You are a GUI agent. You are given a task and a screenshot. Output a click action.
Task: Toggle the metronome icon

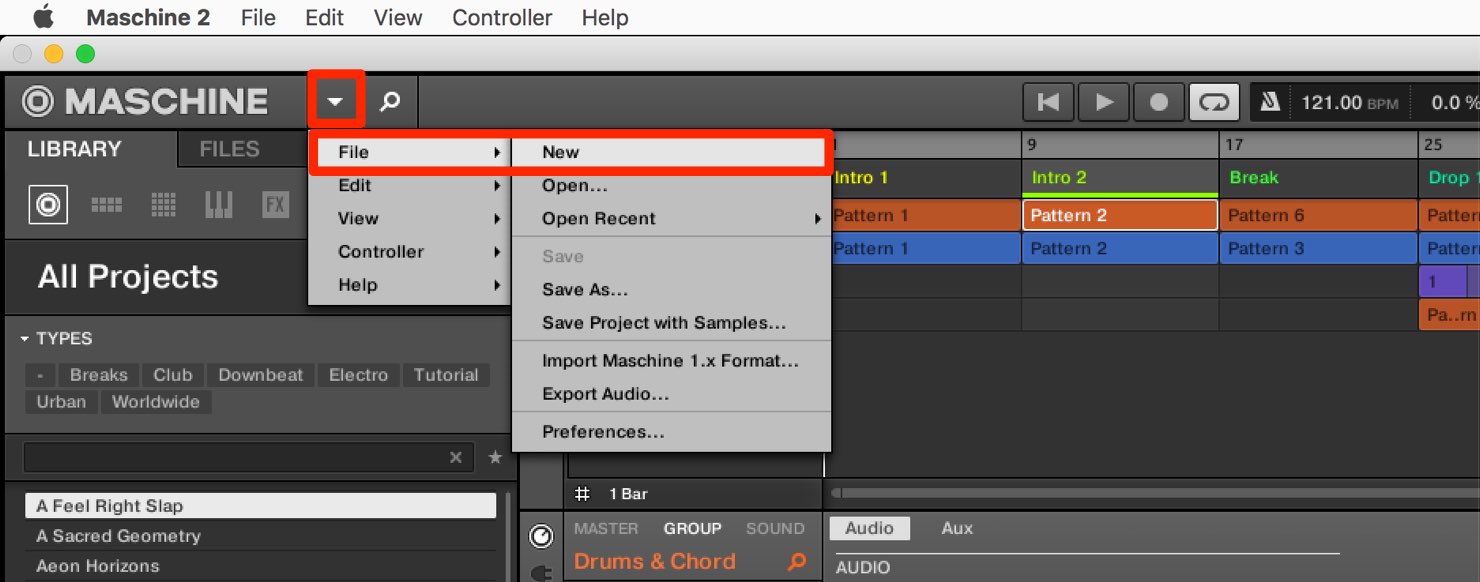[x=1269, y=102]
